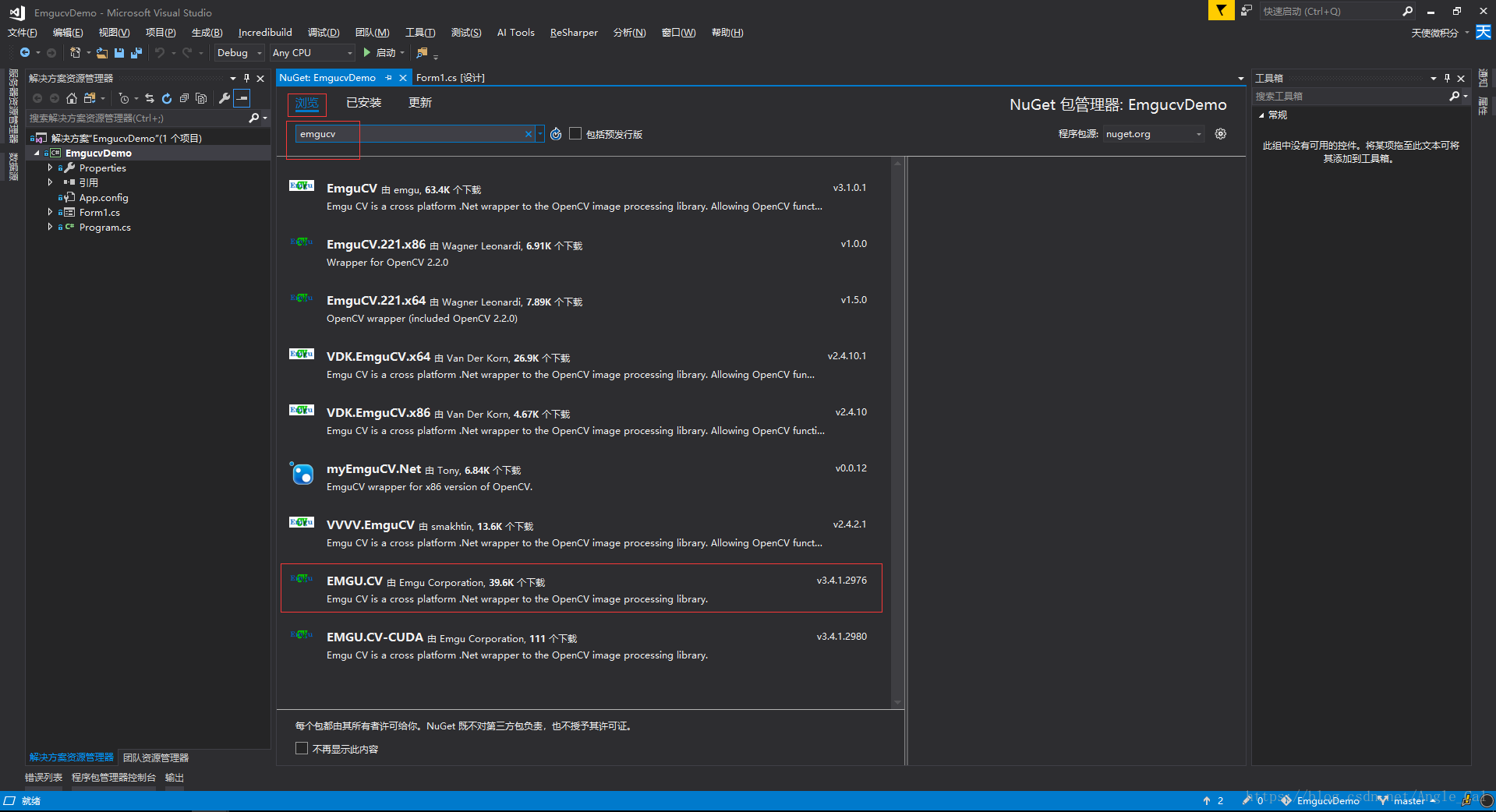Expand the Form1.cs tree node

click(x=50, y=212)
